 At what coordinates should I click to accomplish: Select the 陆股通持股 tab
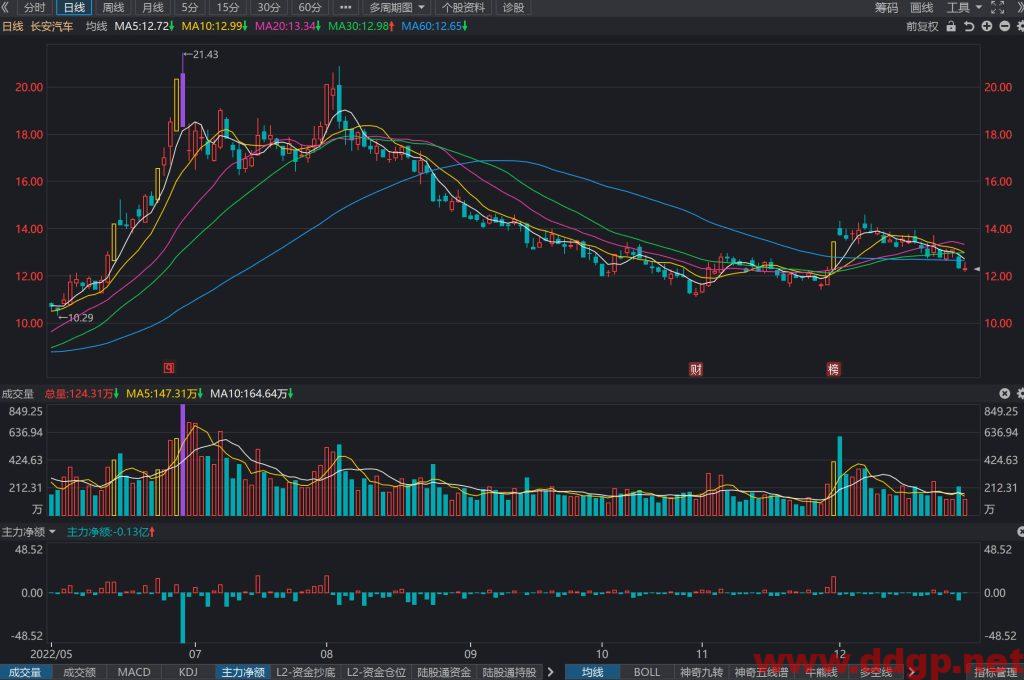pyautogui.click(x=509, y=672)
